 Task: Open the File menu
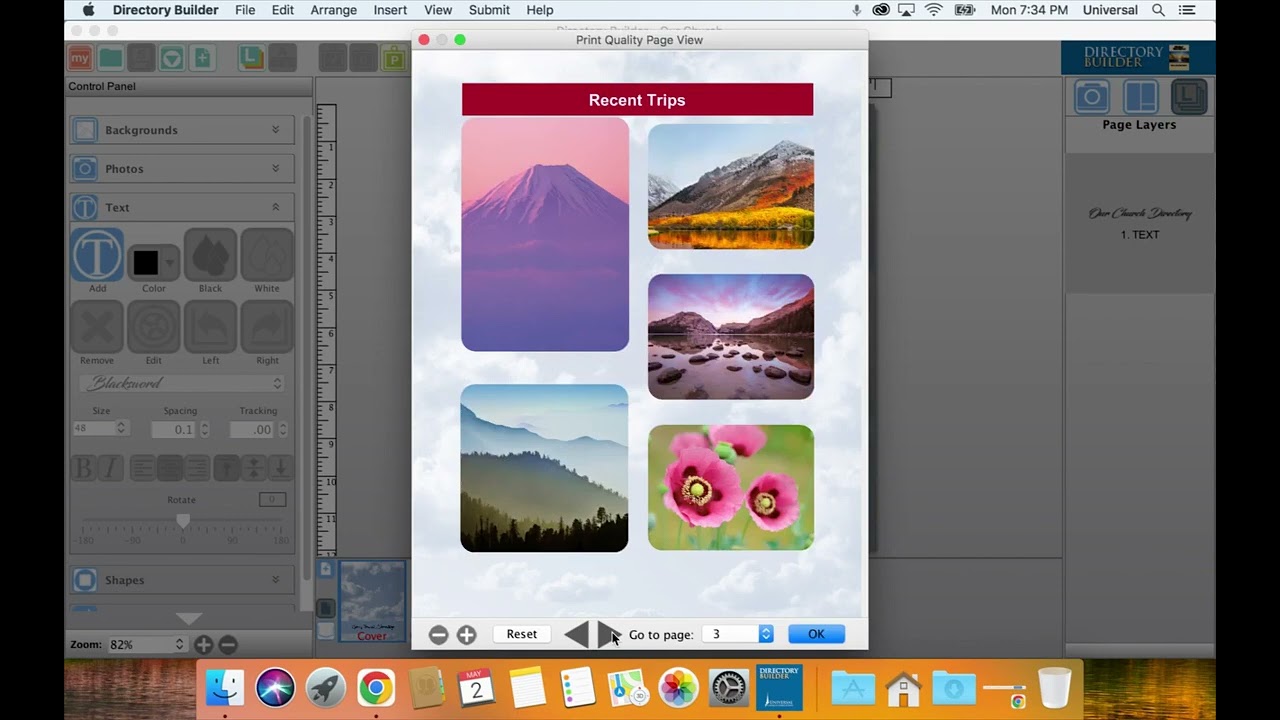(x=245, y=10)
